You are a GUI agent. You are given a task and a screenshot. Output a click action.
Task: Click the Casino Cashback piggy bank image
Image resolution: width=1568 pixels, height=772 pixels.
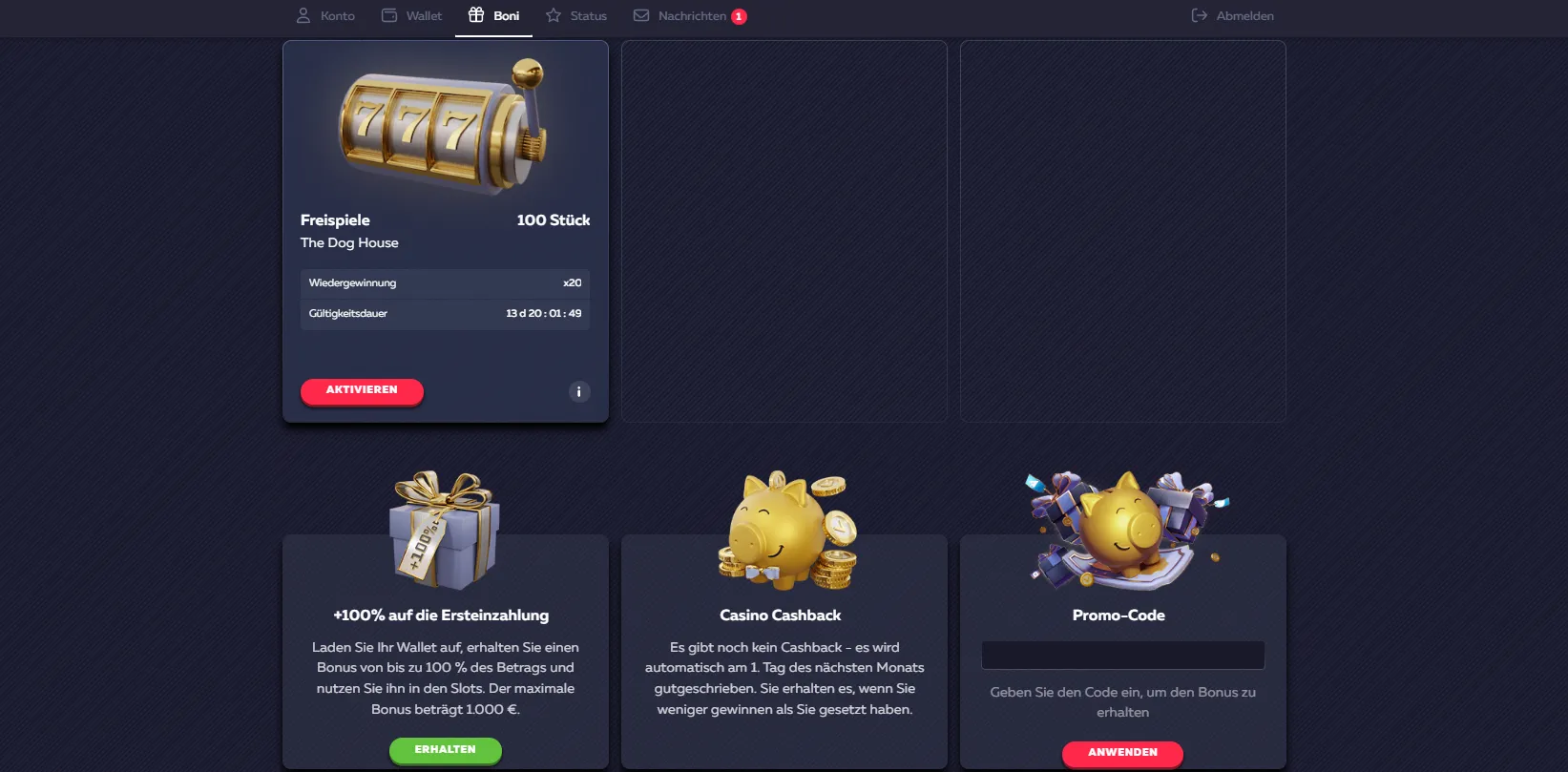787,530
